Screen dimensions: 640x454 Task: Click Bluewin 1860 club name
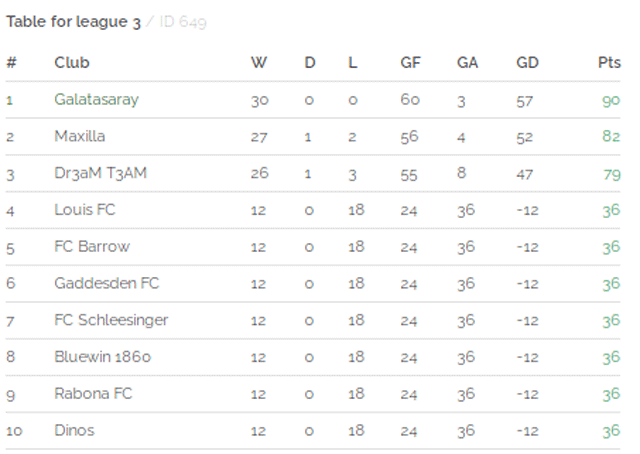click(102, 357)
